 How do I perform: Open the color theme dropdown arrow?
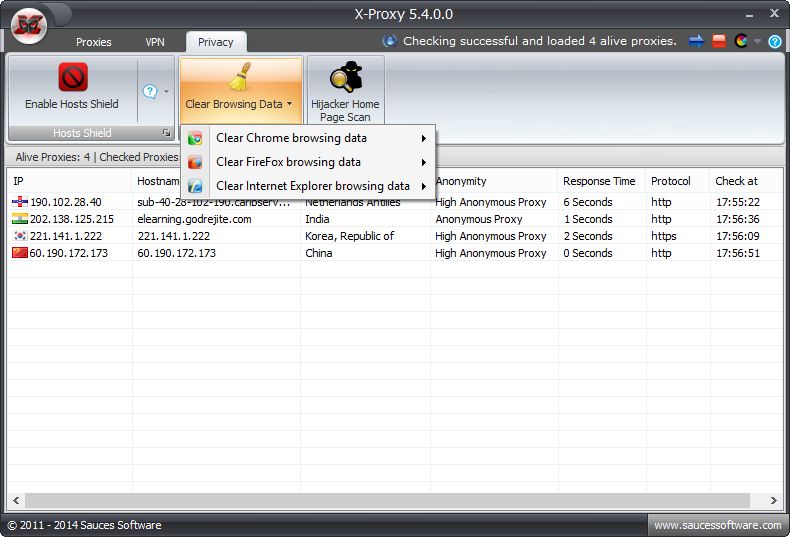pyautogui.click(x=757, y=41)
